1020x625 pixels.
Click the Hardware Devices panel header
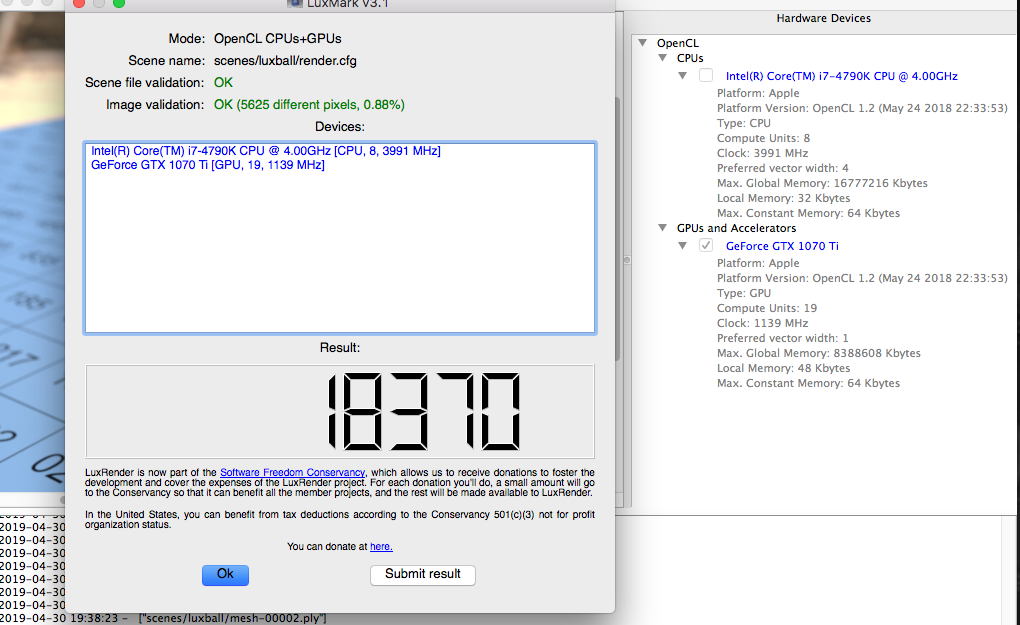[824, 18]
